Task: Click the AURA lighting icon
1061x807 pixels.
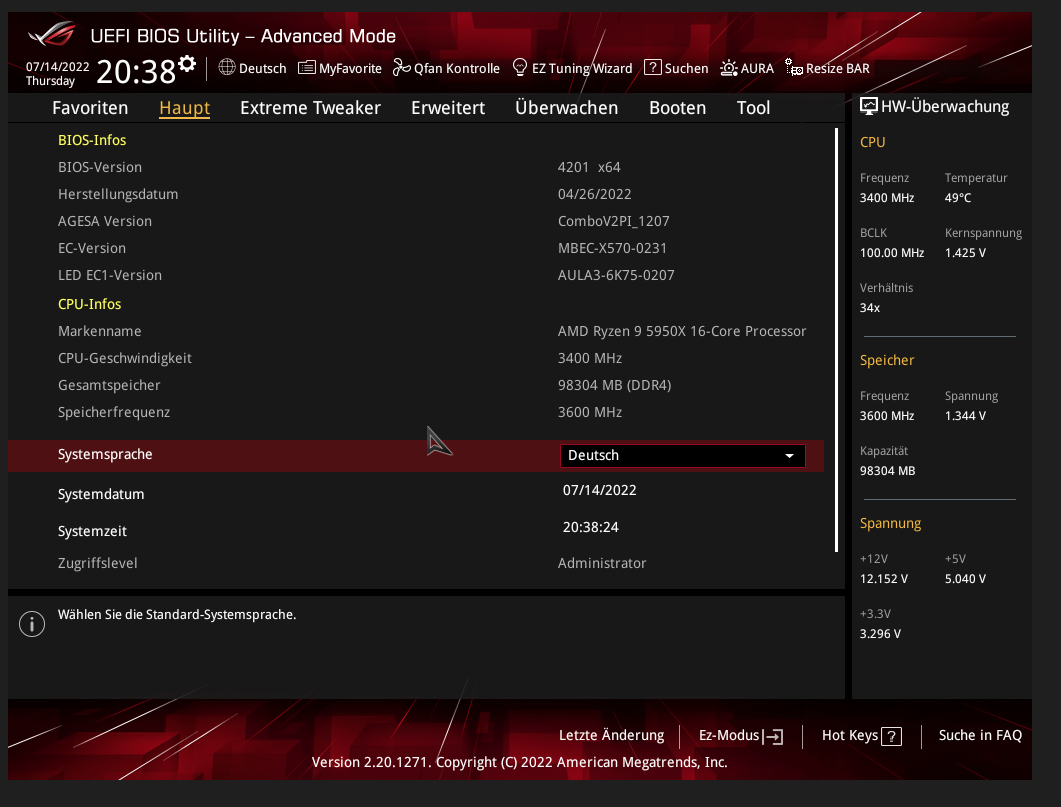Action: [x=729, y=68]
